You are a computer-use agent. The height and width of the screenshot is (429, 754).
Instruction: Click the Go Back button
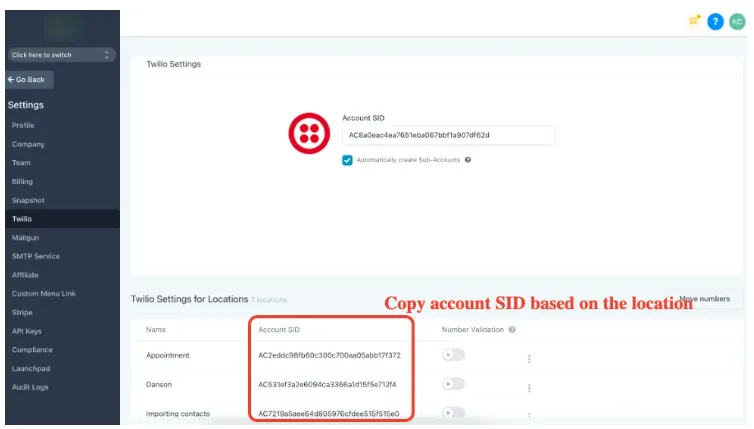(29, 79)
